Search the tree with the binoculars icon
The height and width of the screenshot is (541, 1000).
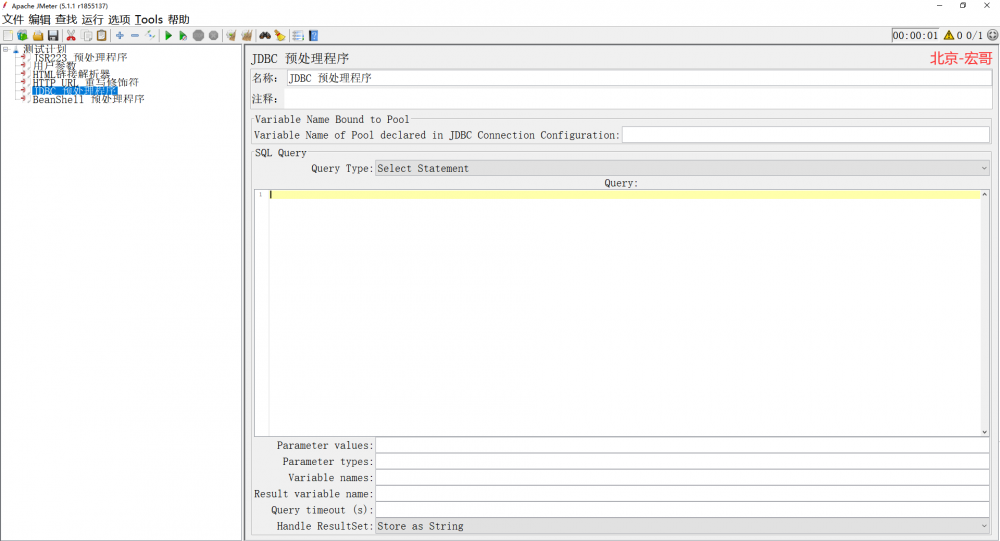265,36
